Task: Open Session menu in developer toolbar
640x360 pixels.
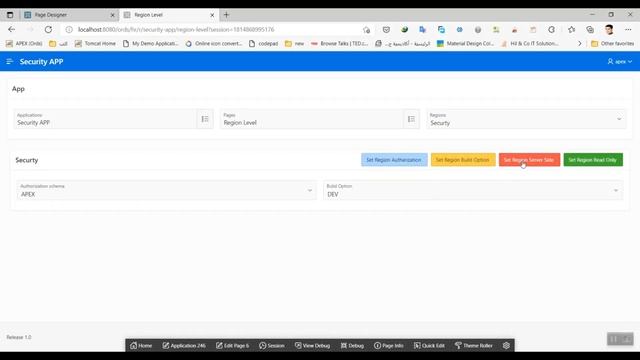Action: pyautogui.click(x=272, y=345)
